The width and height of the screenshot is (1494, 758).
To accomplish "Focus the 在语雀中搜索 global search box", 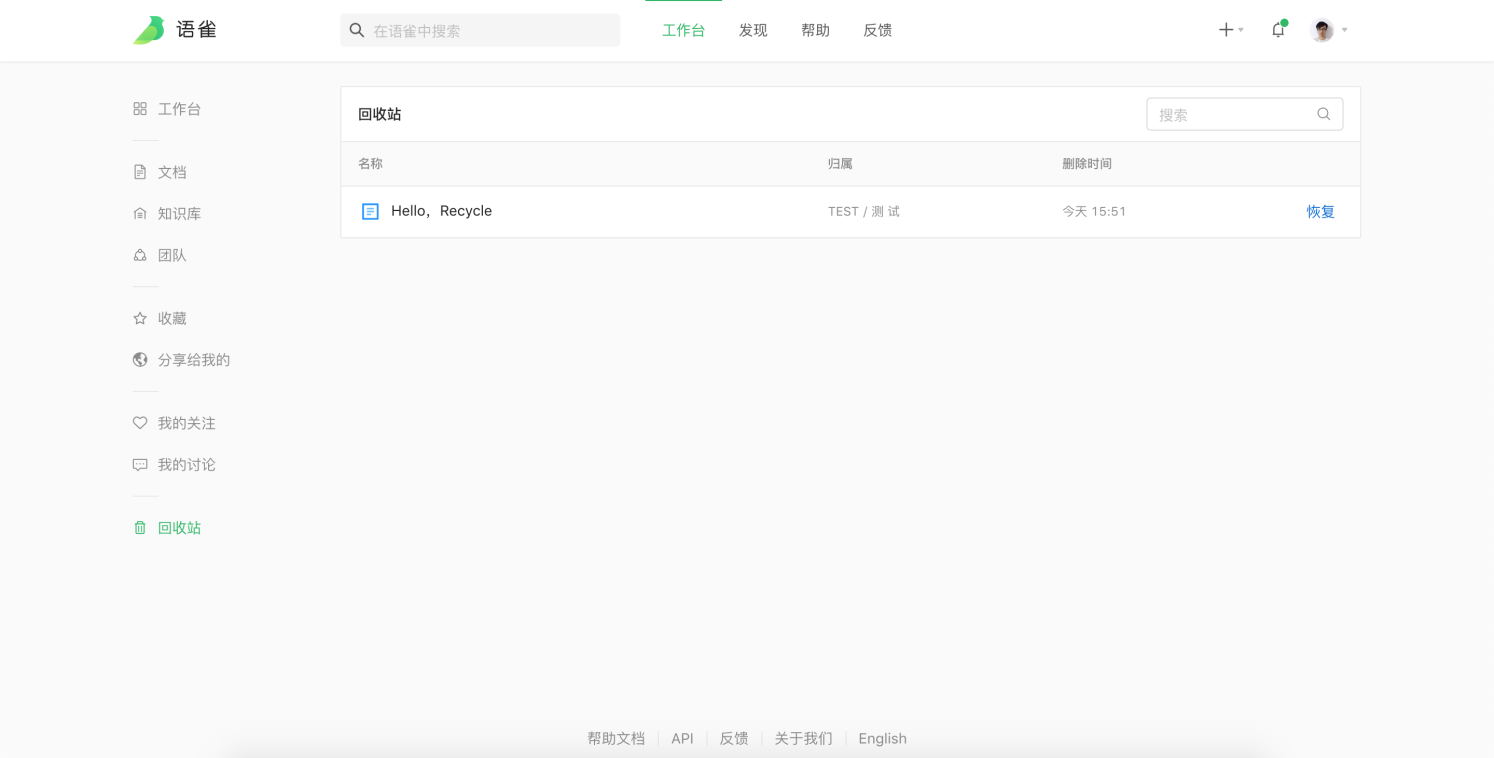I will click(x=490, y=31).
